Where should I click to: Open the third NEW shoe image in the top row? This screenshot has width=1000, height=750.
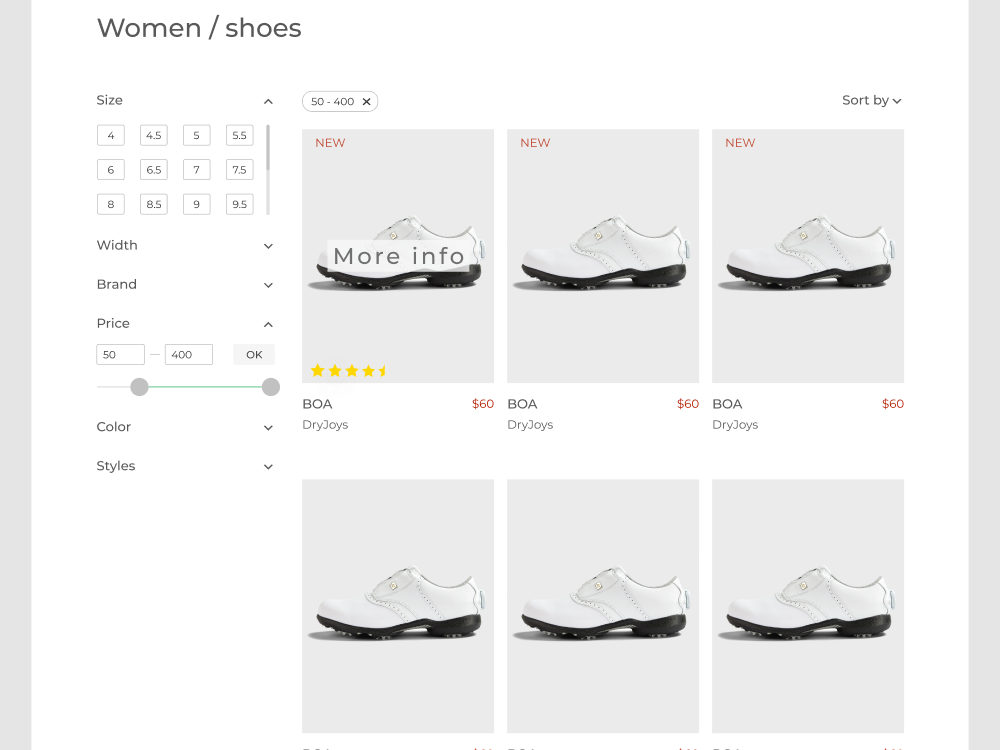(x=808, y=256)
